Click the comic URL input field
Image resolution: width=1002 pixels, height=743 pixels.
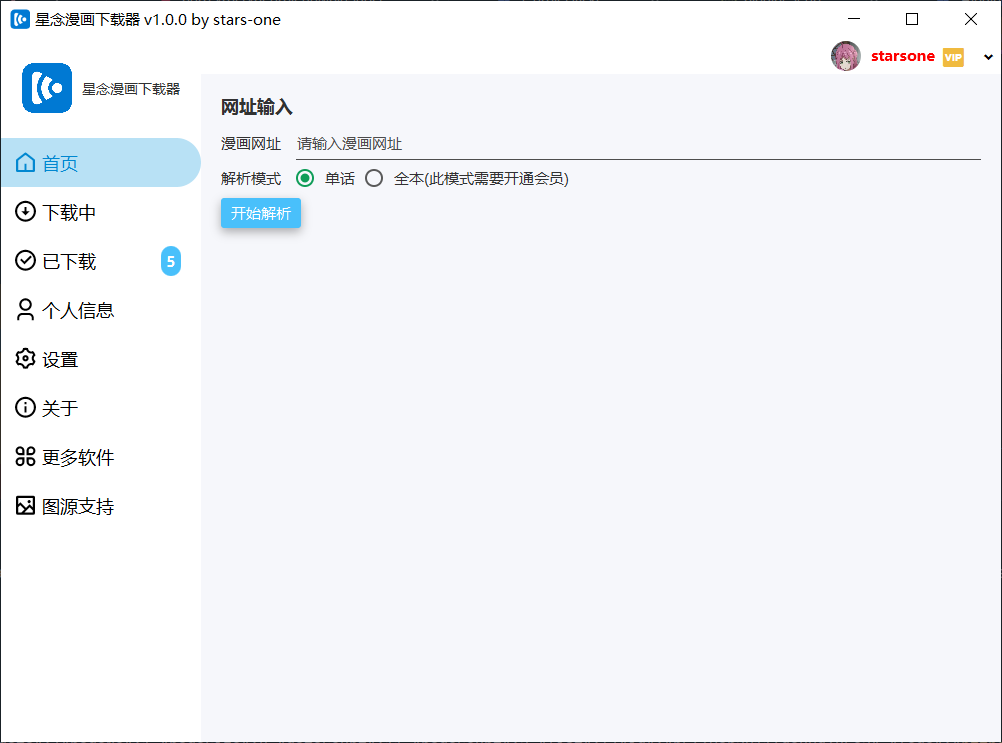(600, 143)
